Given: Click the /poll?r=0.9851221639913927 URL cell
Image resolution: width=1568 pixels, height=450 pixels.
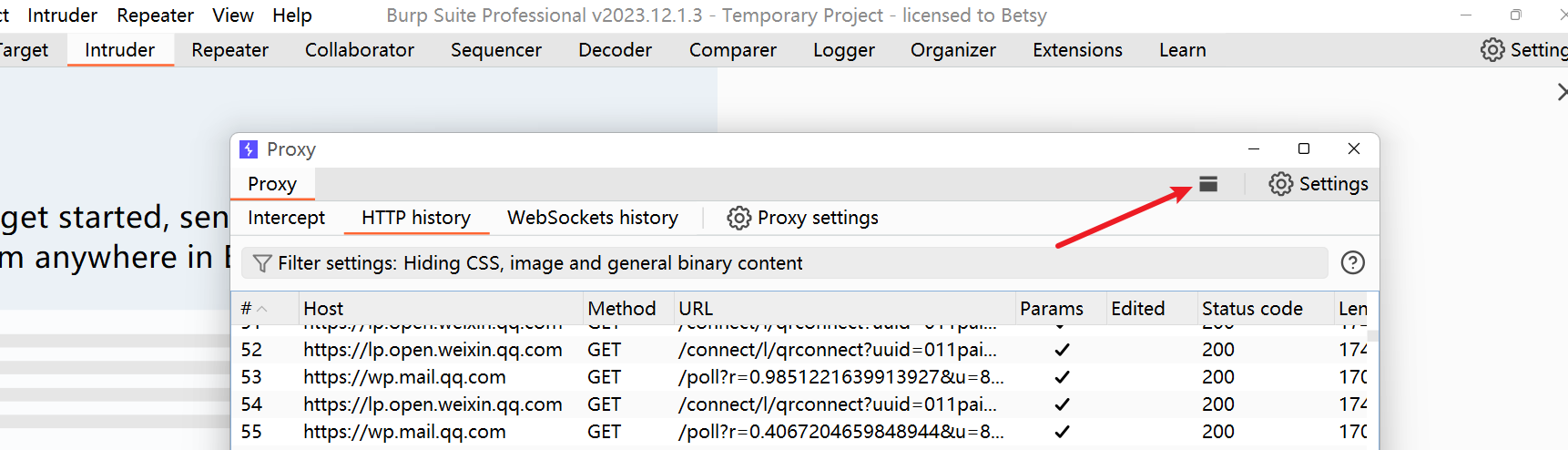Looking at the screenshot, I should (x=841, y=377).
